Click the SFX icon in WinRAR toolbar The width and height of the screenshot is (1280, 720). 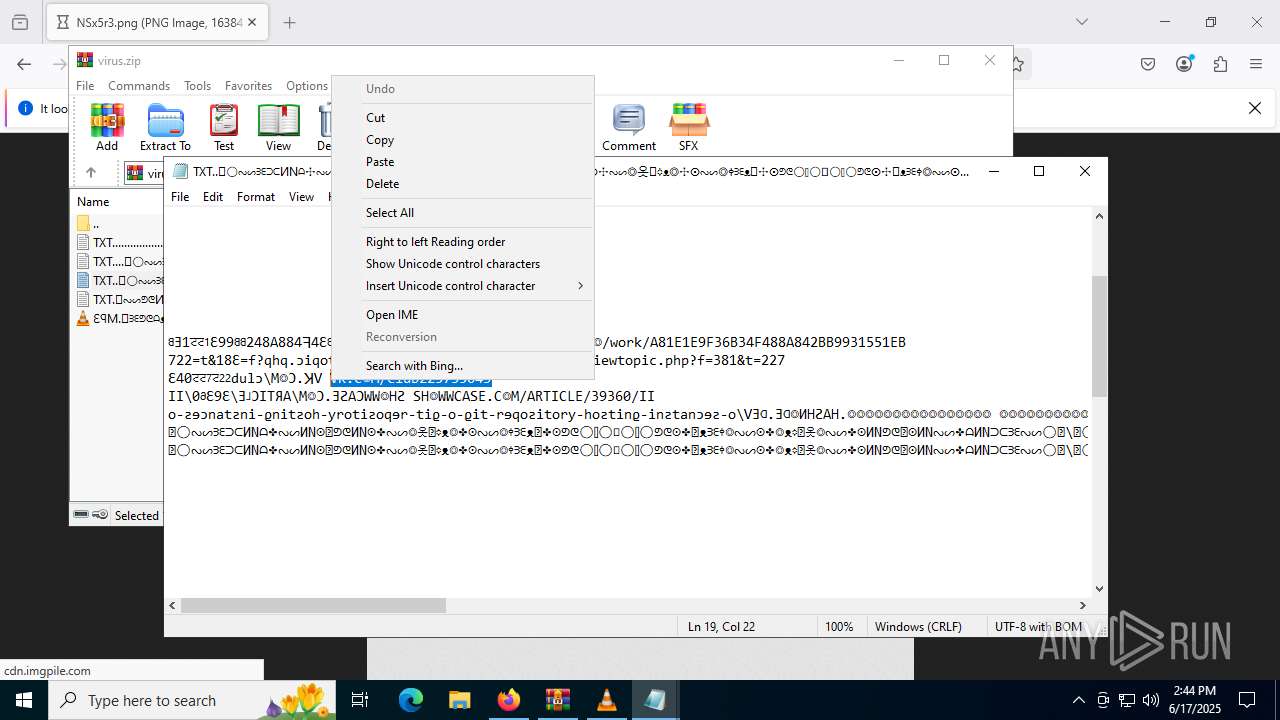point(688,127)
